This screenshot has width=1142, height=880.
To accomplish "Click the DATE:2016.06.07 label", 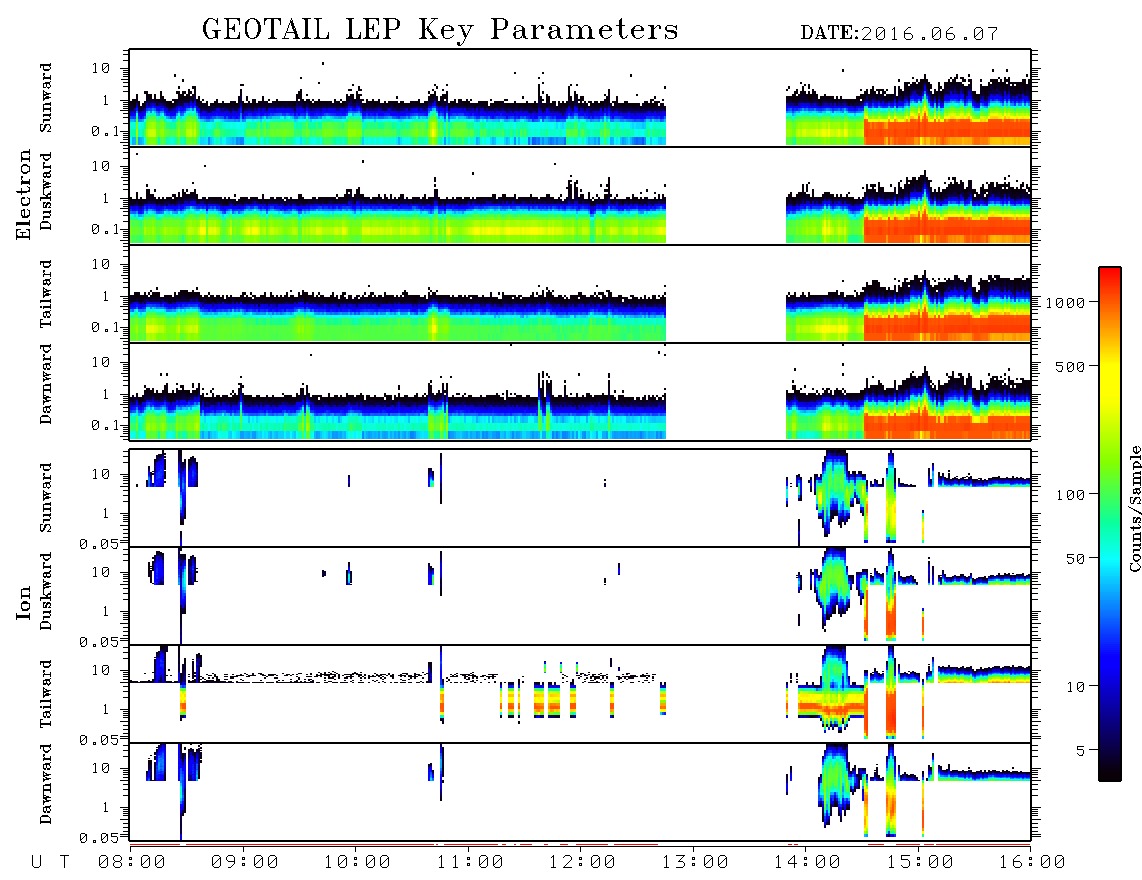I will point(899,34).
